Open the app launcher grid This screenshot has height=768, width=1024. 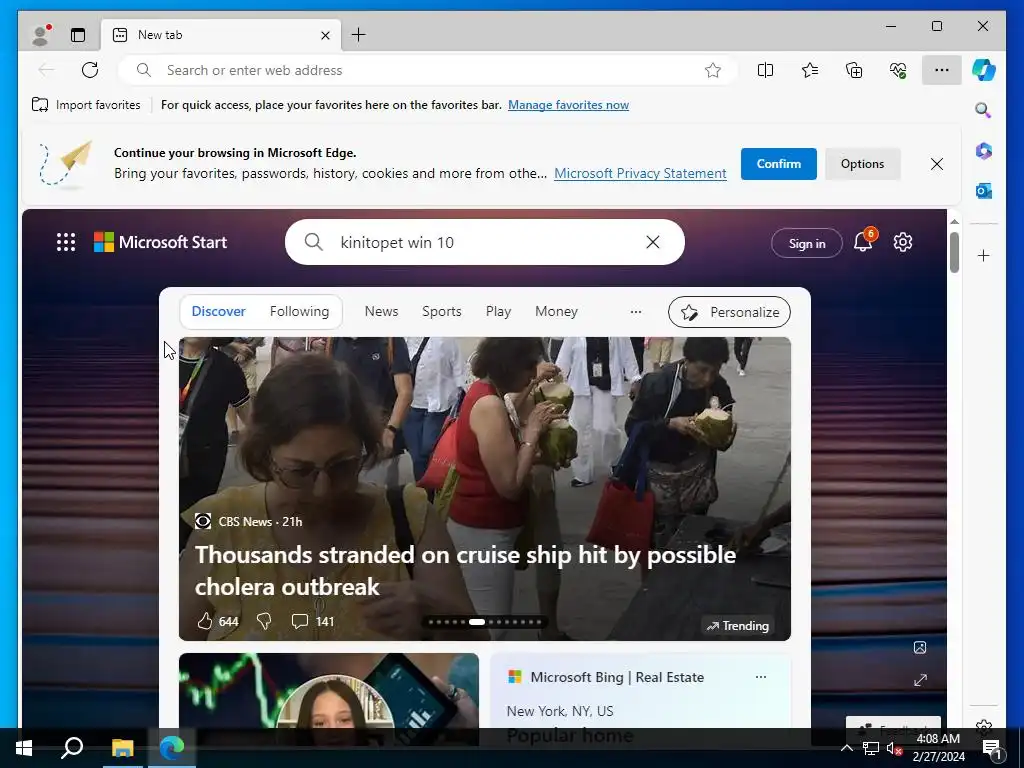click(66, 242)
